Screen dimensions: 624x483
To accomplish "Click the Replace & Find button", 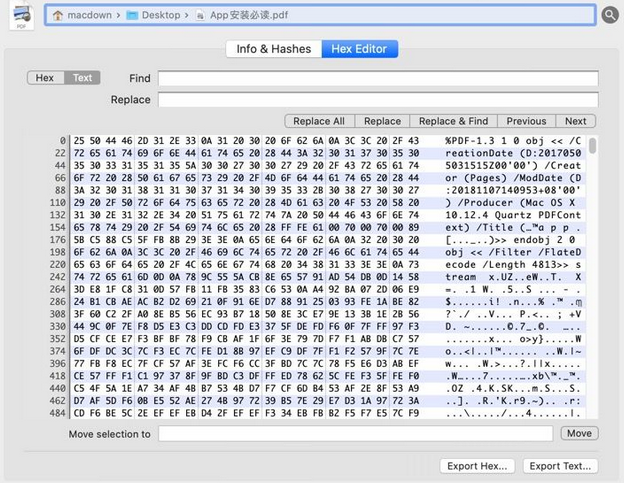I will (x=453, y=121).
